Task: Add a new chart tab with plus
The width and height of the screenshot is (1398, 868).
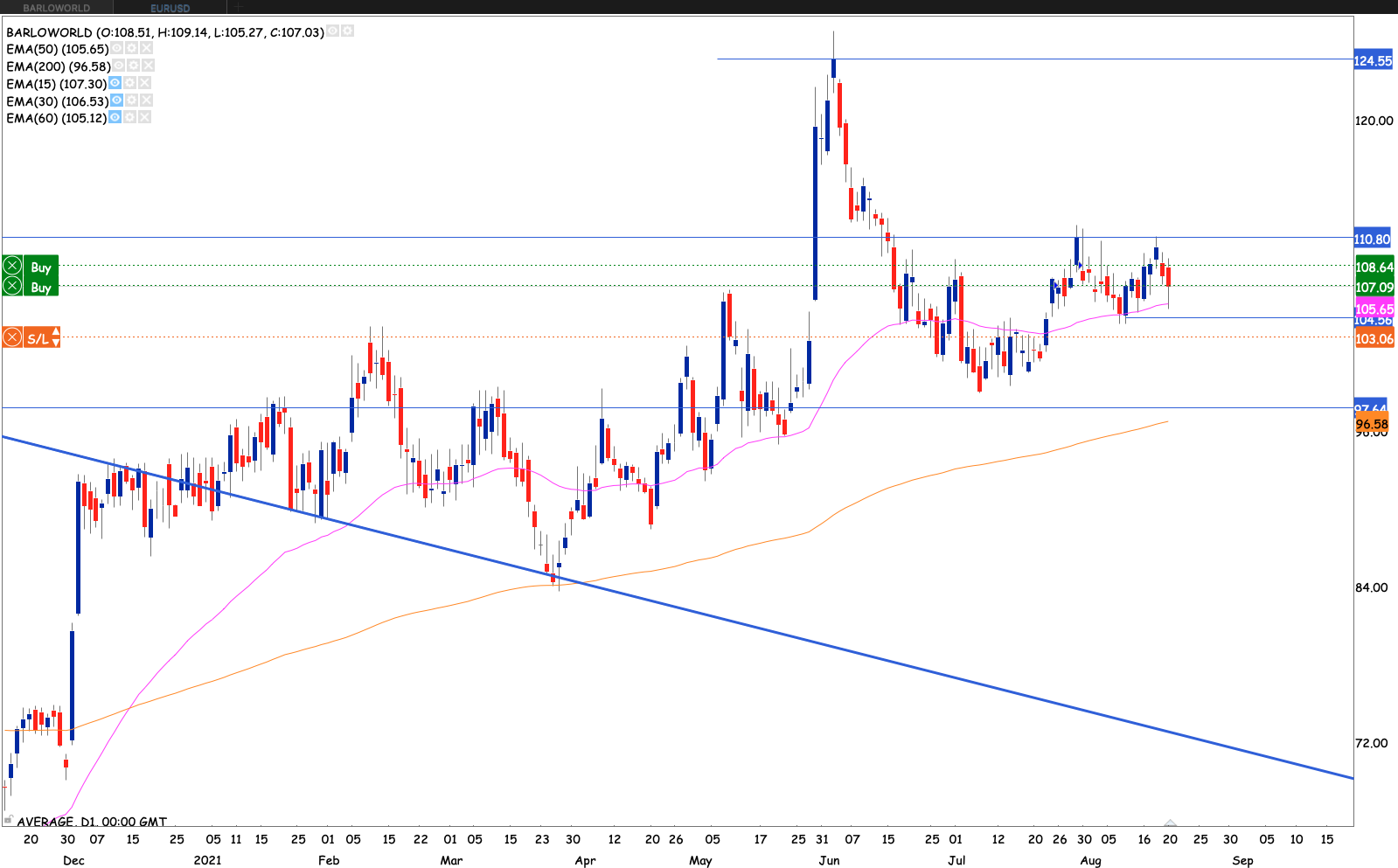Action: pyautogui.click(x=239, y=8)
